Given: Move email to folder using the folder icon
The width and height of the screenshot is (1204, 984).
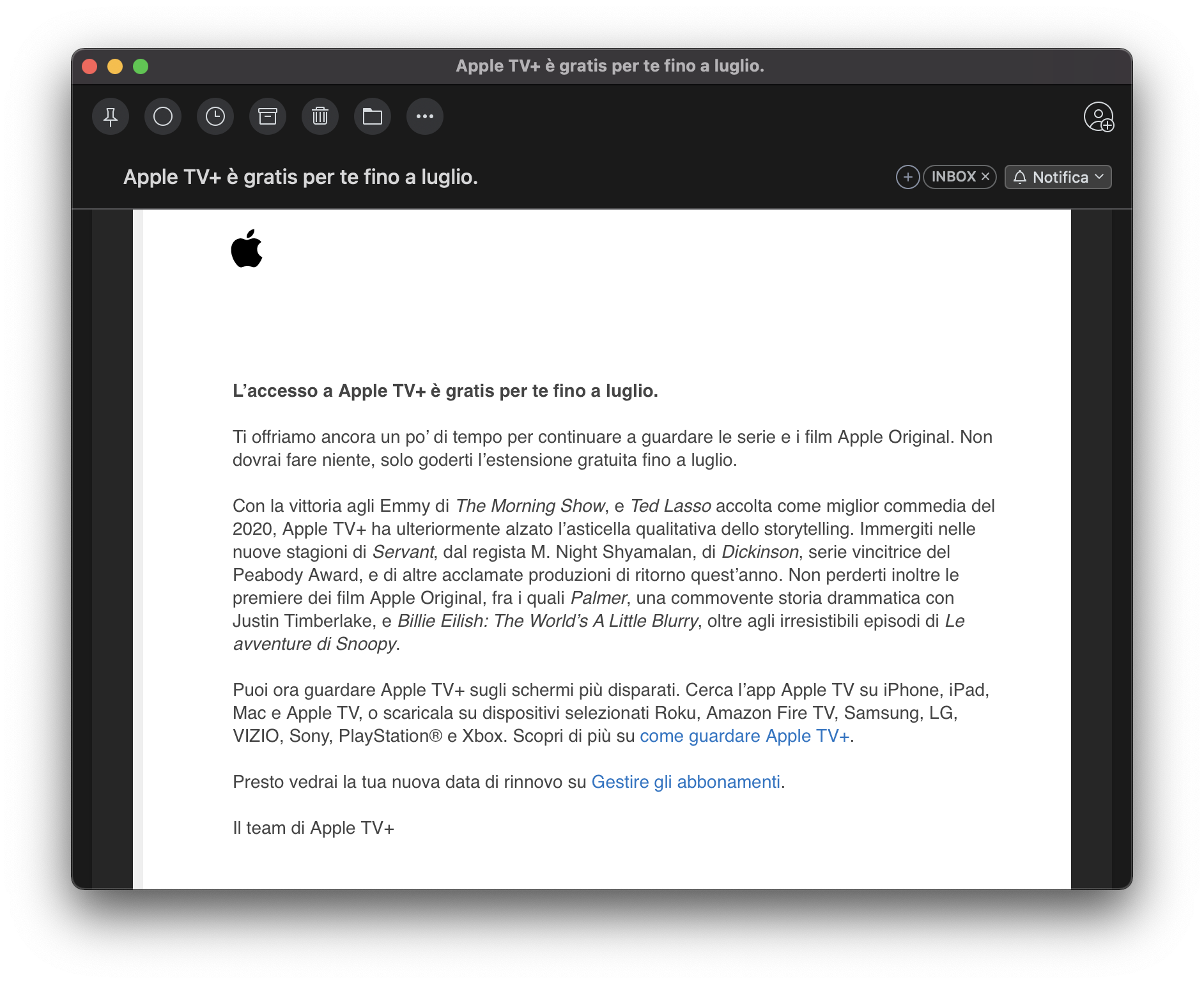Looking at the screenshot, I should 373,116.
